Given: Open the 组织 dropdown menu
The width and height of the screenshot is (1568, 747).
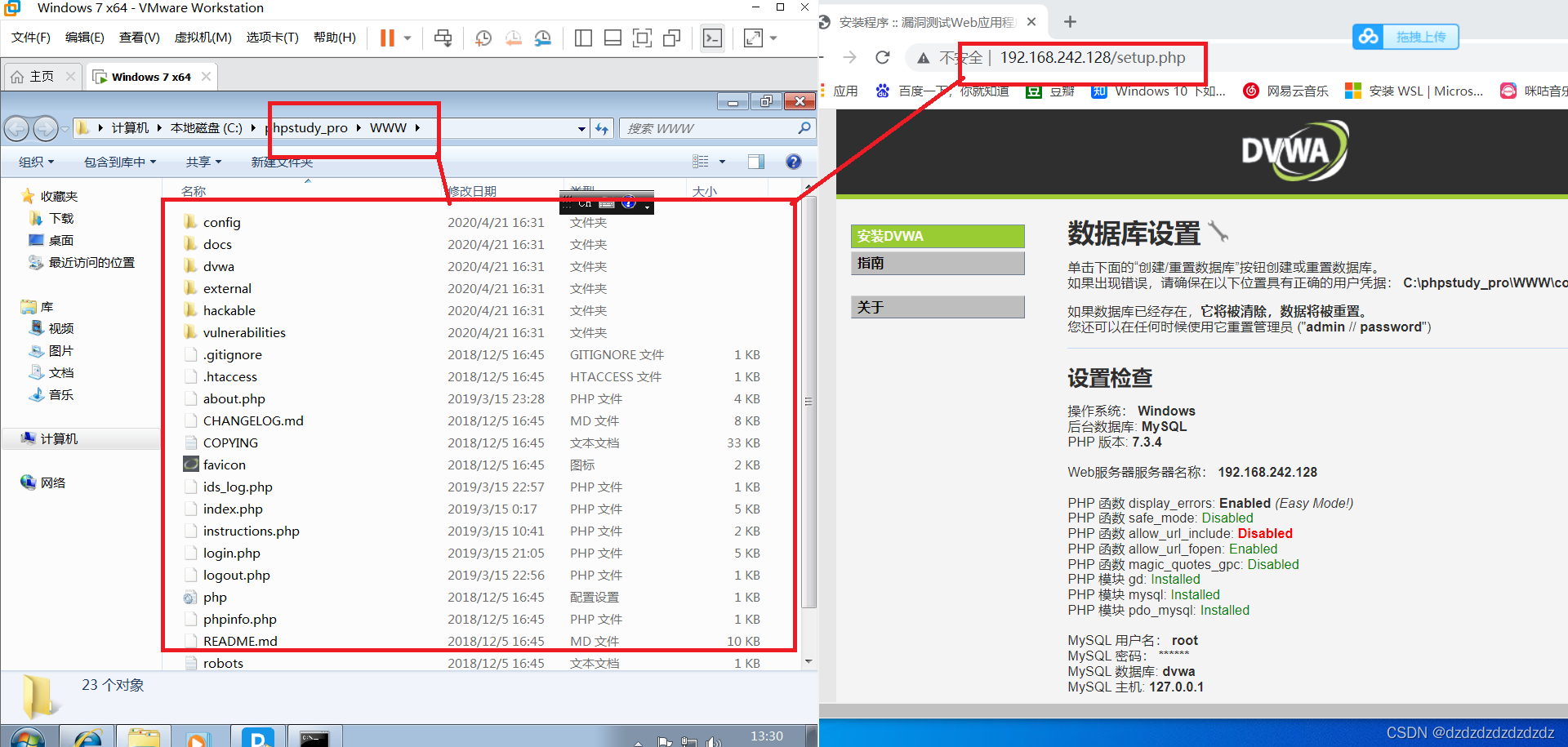Looking at the screenshot, I should [x=36, y=162].
